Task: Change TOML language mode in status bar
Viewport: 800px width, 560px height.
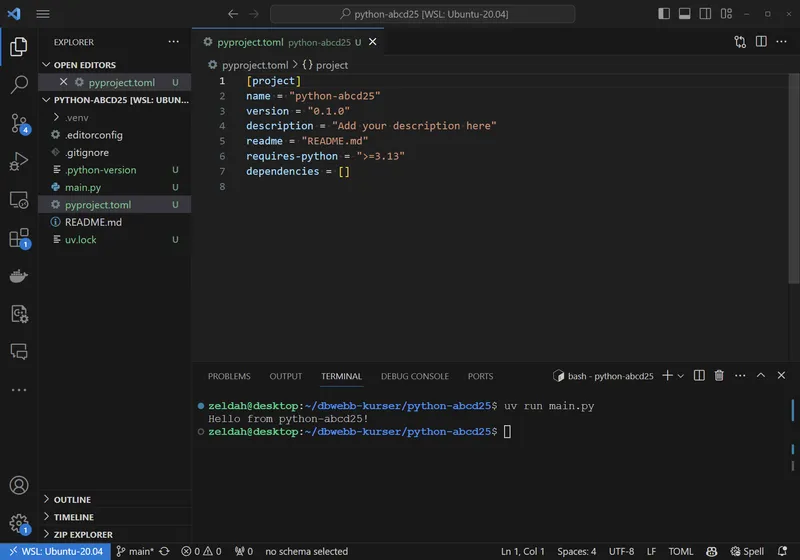Action: [681, 551]
